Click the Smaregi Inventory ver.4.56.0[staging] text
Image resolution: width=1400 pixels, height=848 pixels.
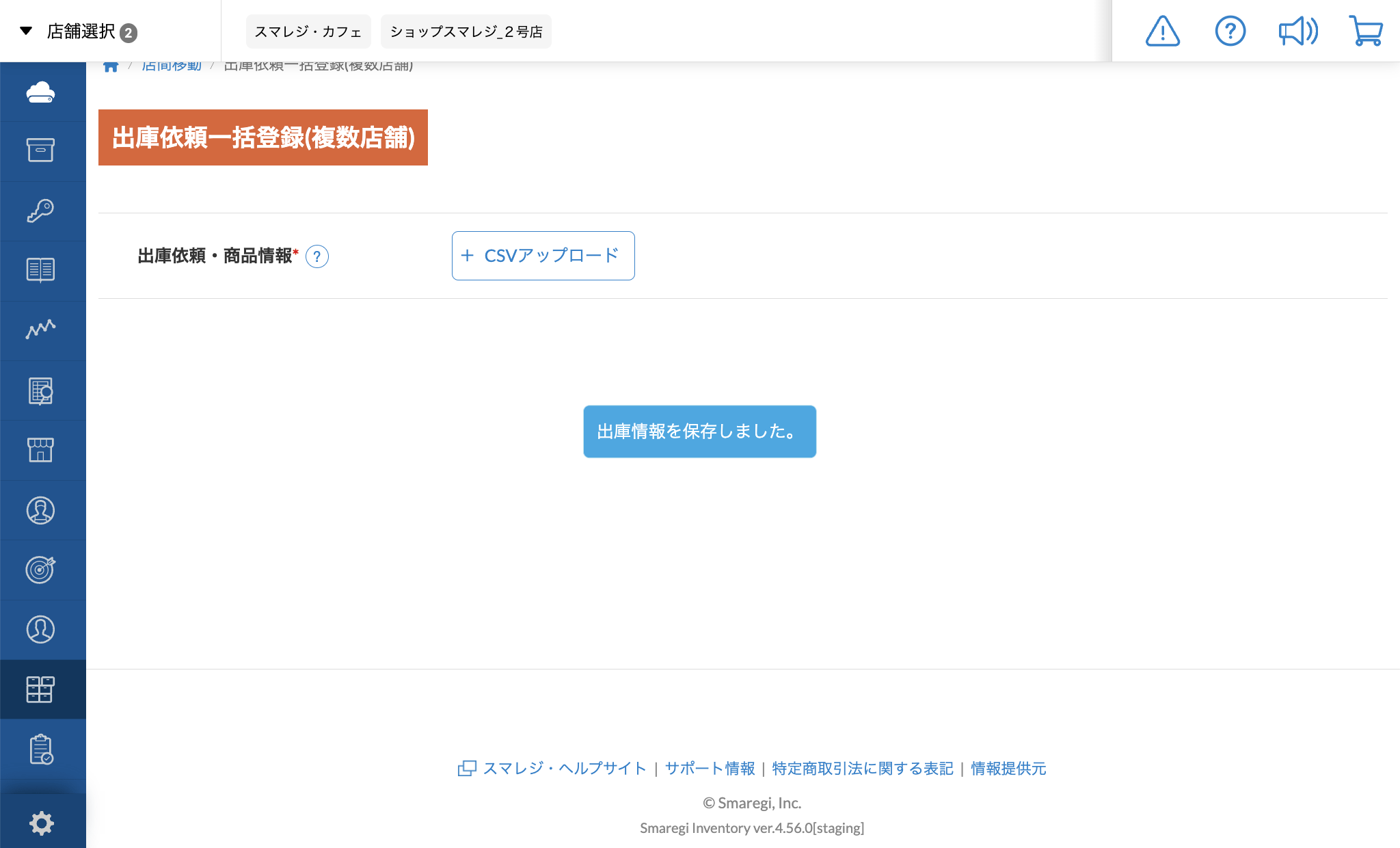tap(752, 828)
